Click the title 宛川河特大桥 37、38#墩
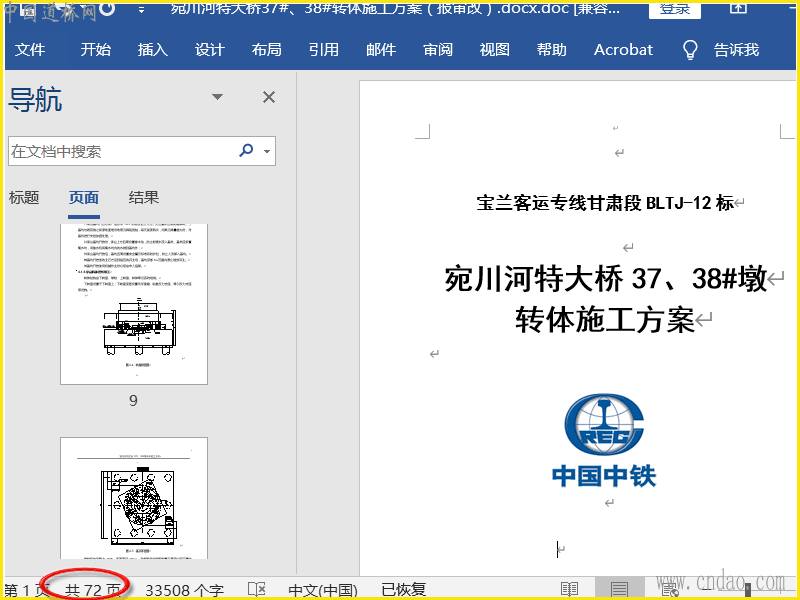800x600 pixels. coord(606,279)
